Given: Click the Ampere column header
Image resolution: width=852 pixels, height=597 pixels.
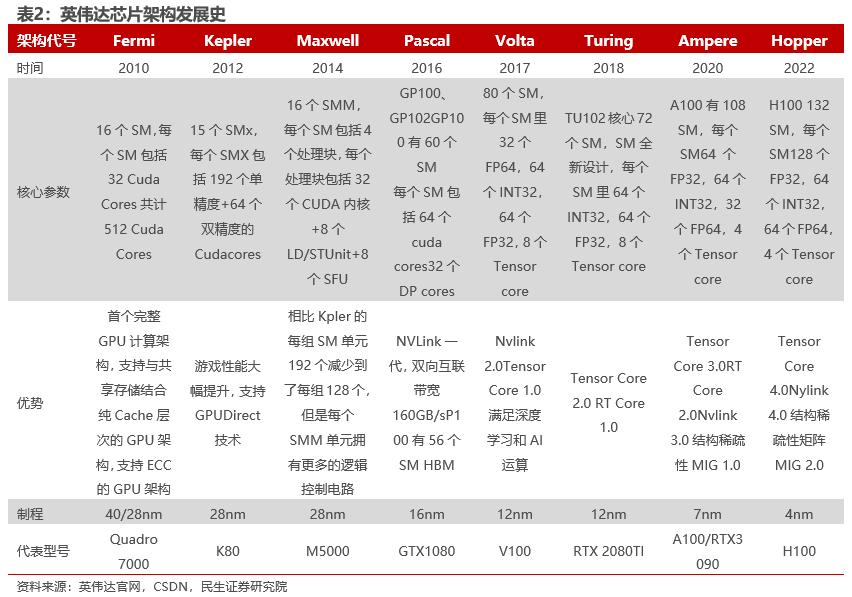Looking at the screenshot, I should pyautogui.click(x=707, y=41).
